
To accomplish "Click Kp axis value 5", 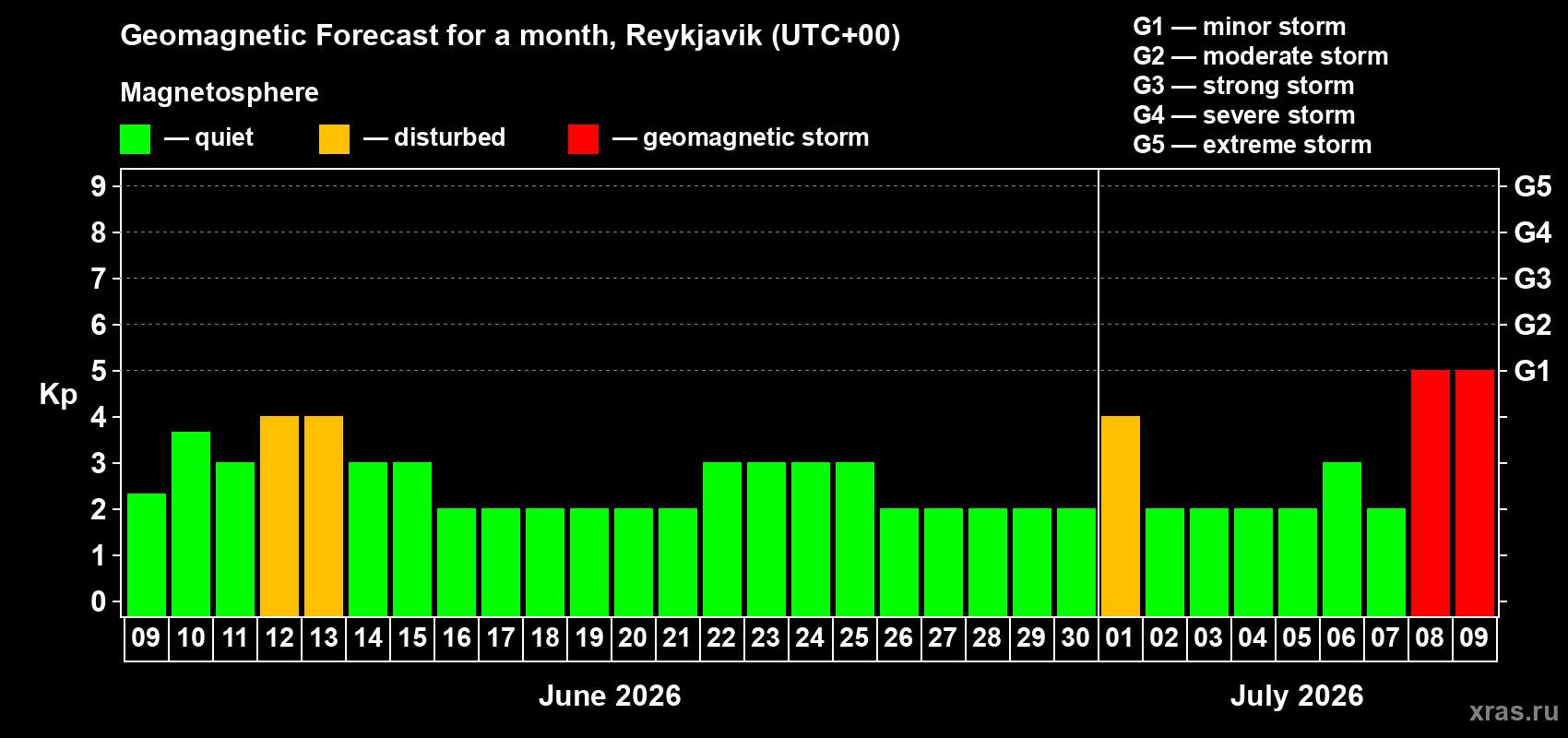I will click(99, 371).
